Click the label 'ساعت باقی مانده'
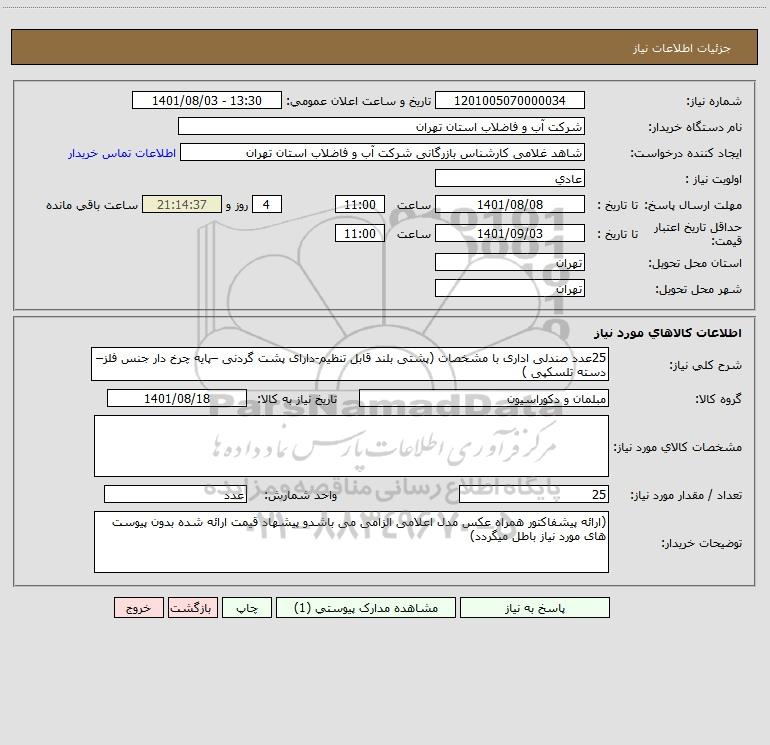Viewport: 770px width, 745px height. [x=92, y=205]
